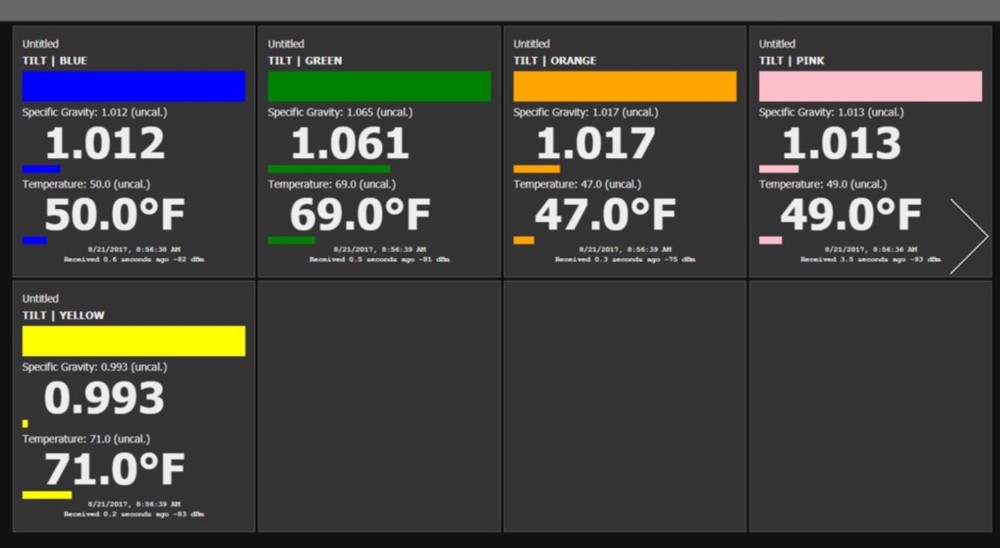Viewport: 1000px width, 548px height.
Task: Click the 47.0°F temperature value
Action: [x=605, y=215]
